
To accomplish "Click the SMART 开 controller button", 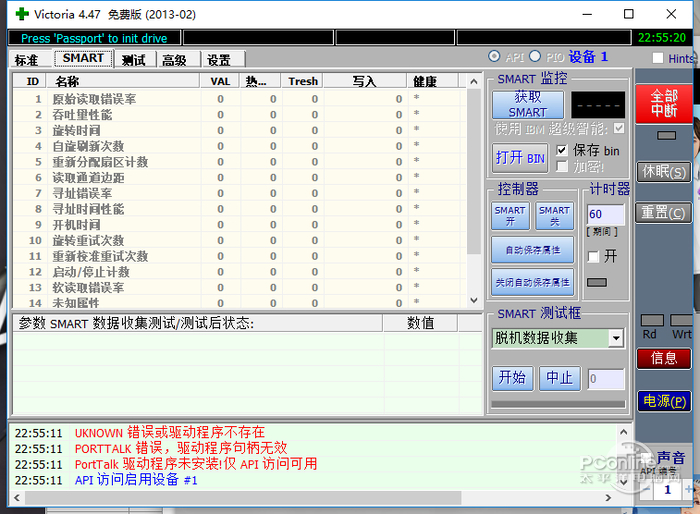I will coord(510,216).
